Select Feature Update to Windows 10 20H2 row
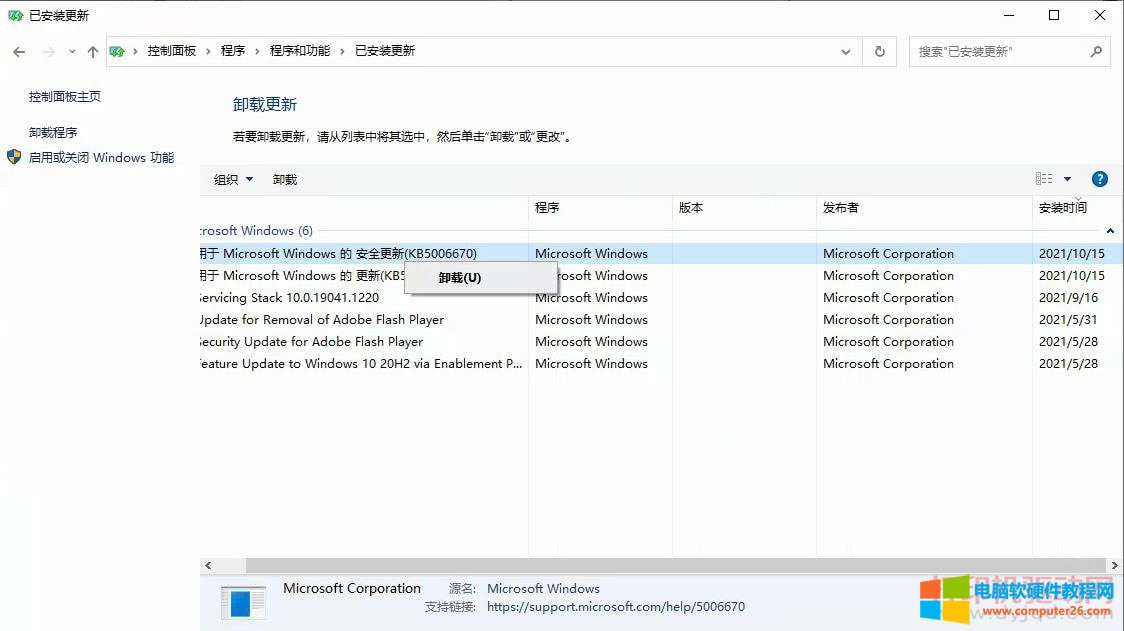 click(659, 364)
